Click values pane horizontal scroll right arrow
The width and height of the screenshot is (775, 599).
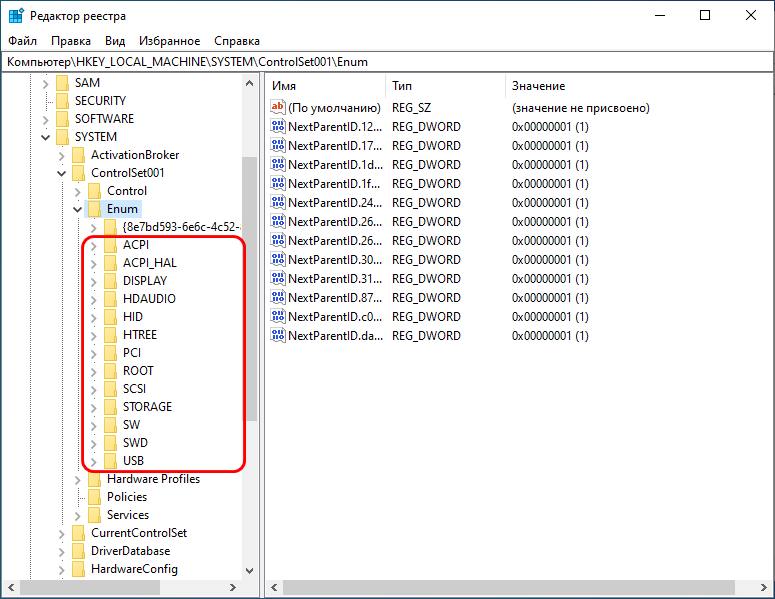point(764,587)
